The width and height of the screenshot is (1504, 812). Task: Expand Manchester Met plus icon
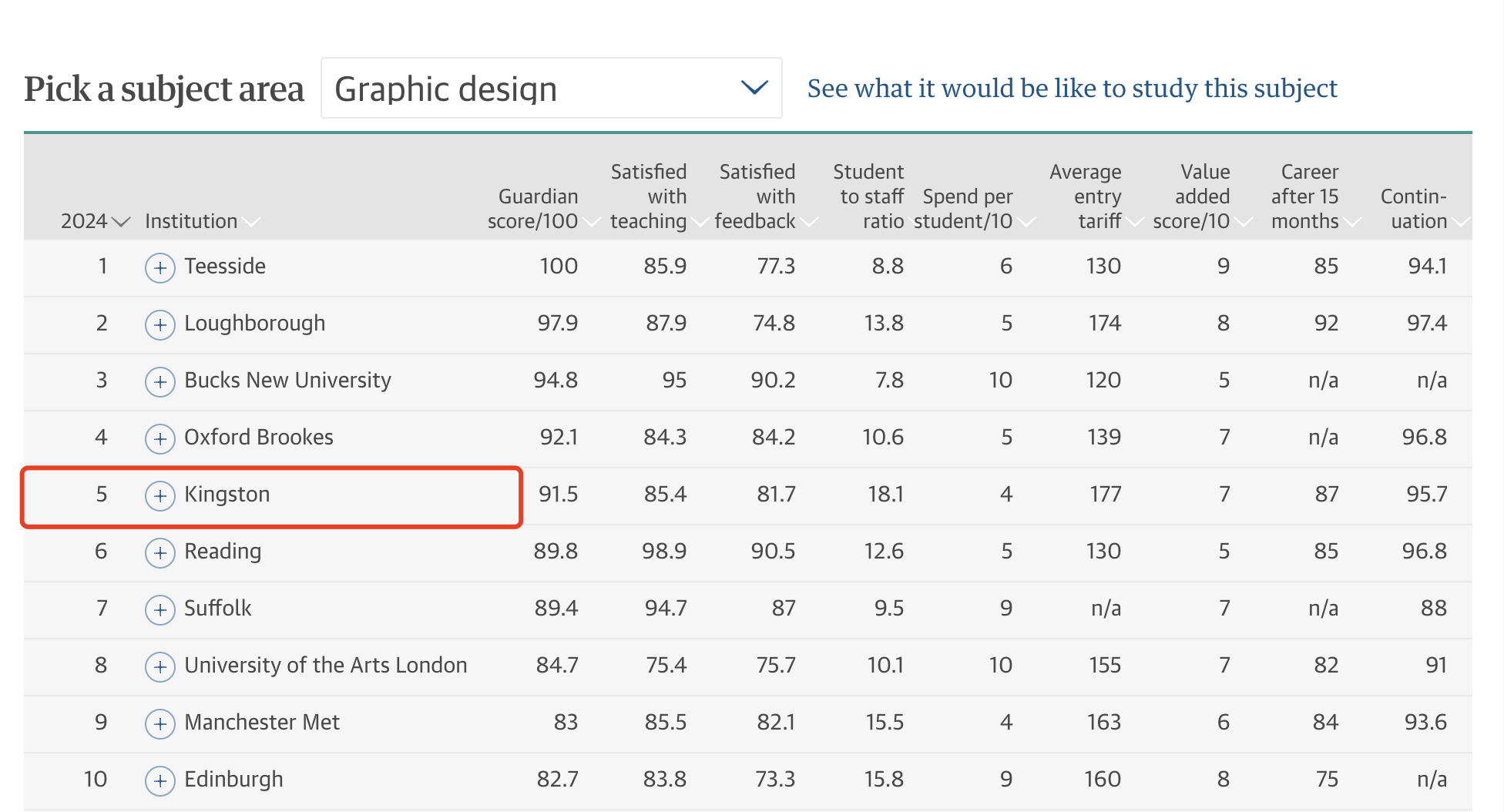[x=160, y=724]
